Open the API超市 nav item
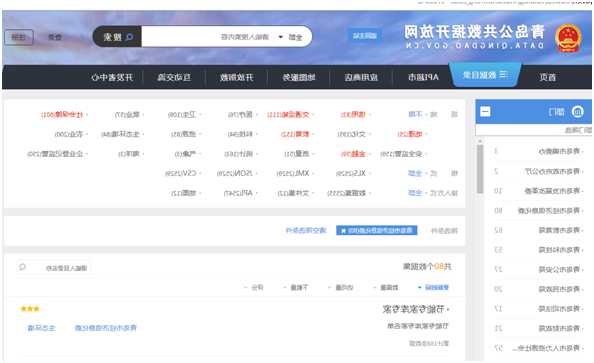Viewport: 594px width, 363px height. point(423,77)
